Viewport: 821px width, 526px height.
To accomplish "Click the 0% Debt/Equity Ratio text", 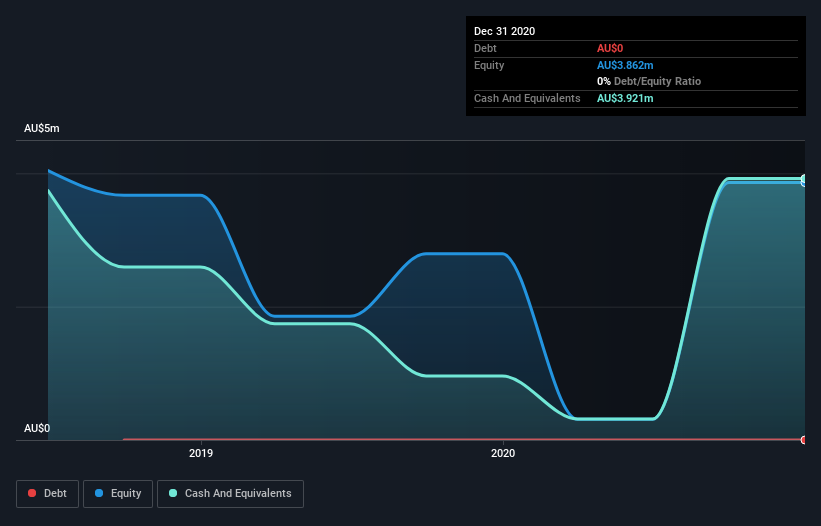I will point(649,82).
